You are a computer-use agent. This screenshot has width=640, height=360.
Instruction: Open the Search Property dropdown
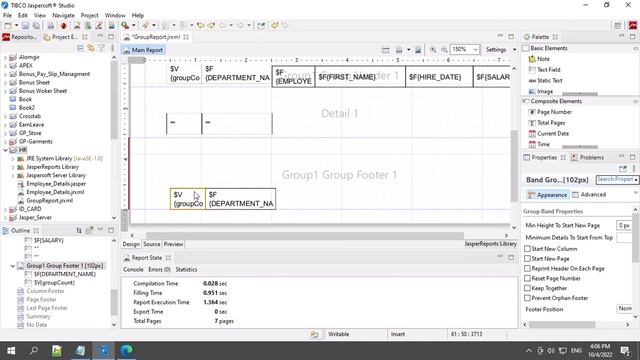[x=636, y=180]
